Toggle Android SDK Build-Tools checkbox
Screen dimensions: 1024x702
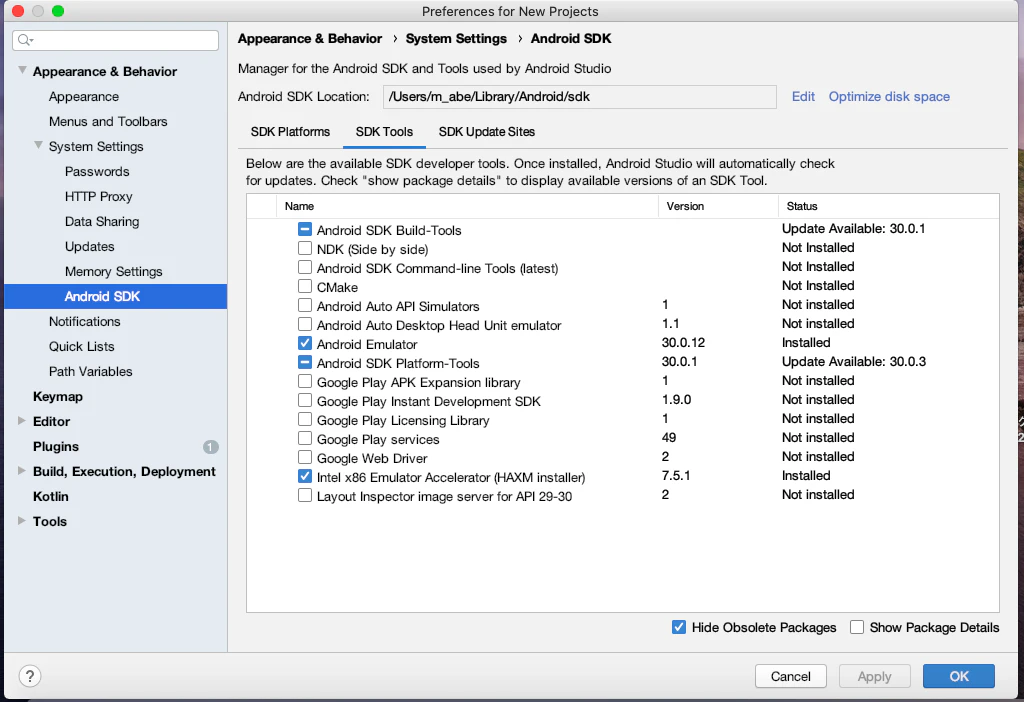point(305,230)
